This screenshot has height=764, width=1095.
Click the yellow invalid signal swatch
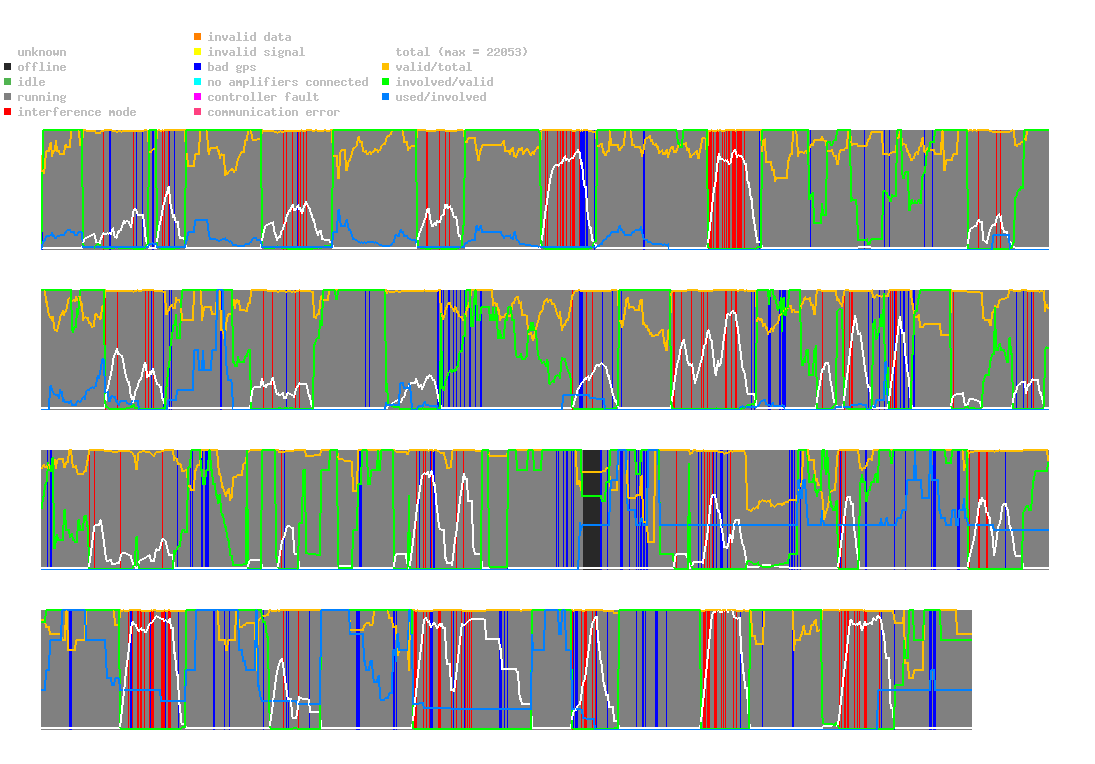click(197, 52)
